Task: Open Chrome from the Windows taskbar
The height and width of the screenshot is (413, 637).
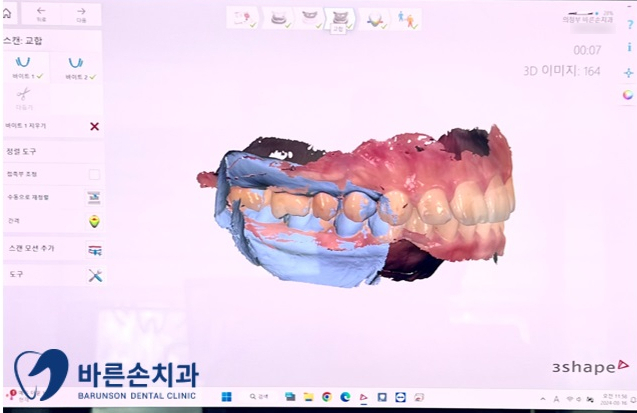Action: (327, 397)
